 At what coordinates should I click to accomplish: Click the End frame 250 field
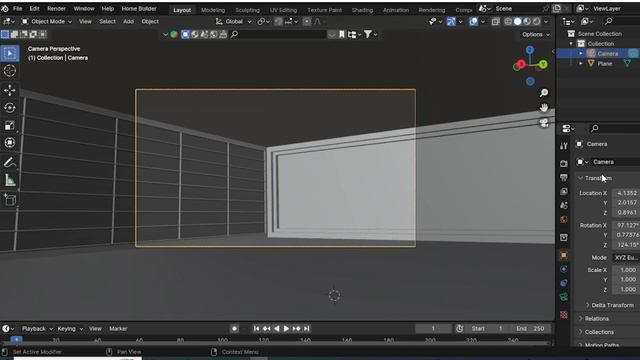click(530, 329)
